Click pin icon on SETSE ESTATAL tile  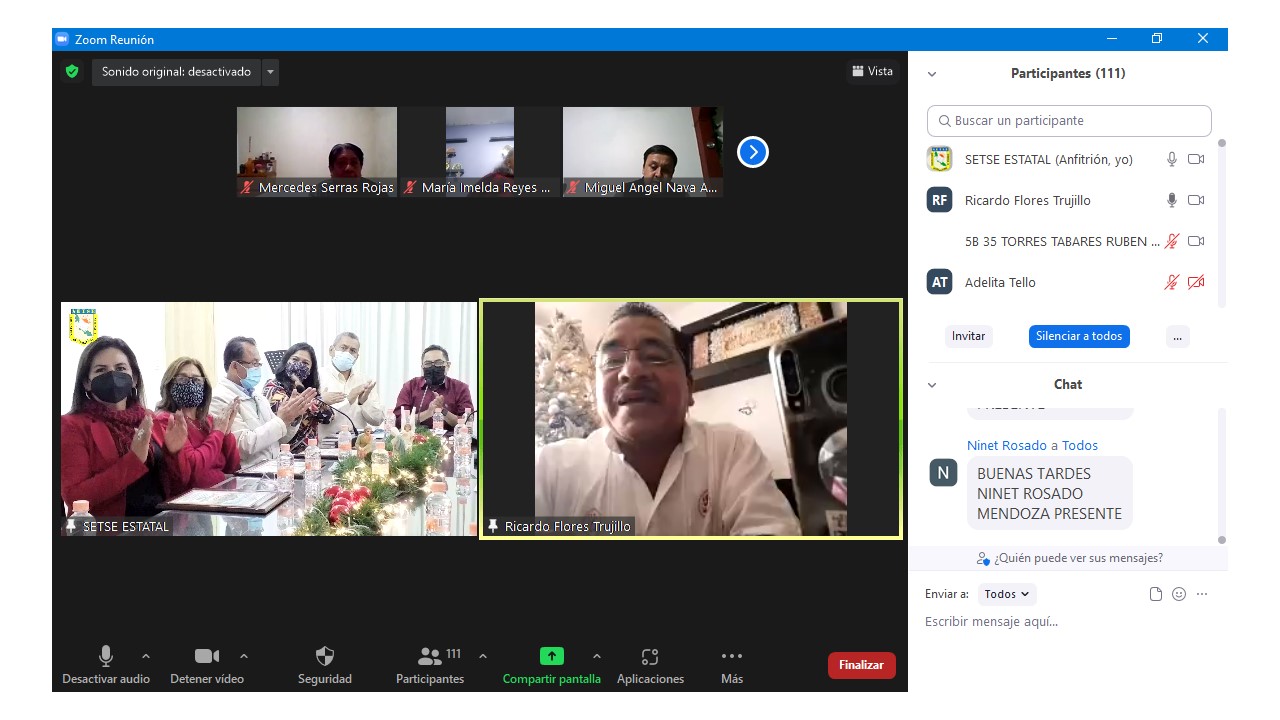pos(71,526)
